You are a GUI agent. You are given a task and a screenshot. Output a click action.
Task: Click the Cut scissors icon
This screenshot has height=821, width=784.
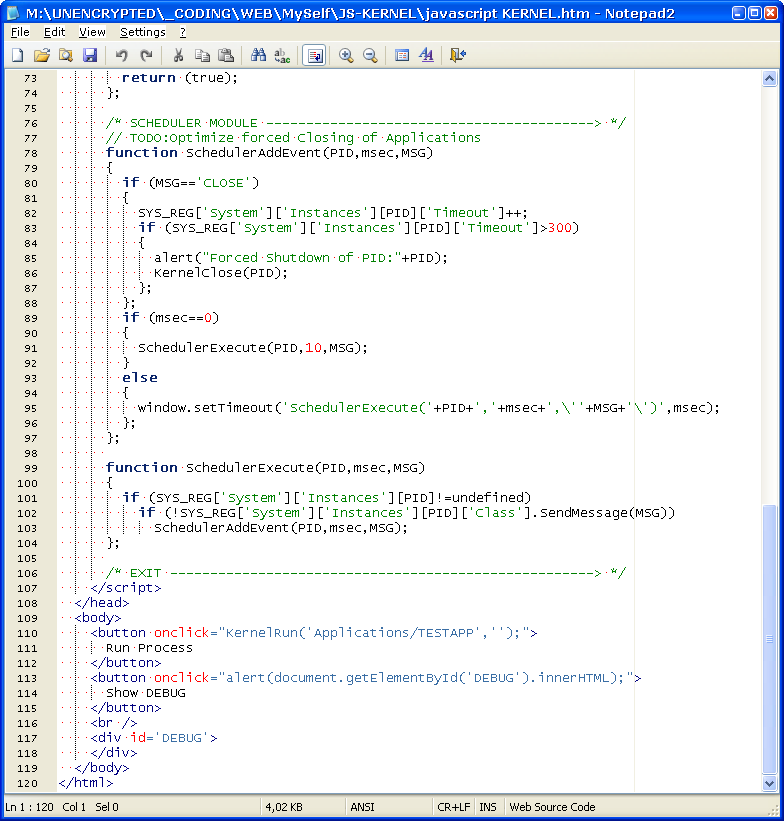pyautogui.click(x=178, y=55)
